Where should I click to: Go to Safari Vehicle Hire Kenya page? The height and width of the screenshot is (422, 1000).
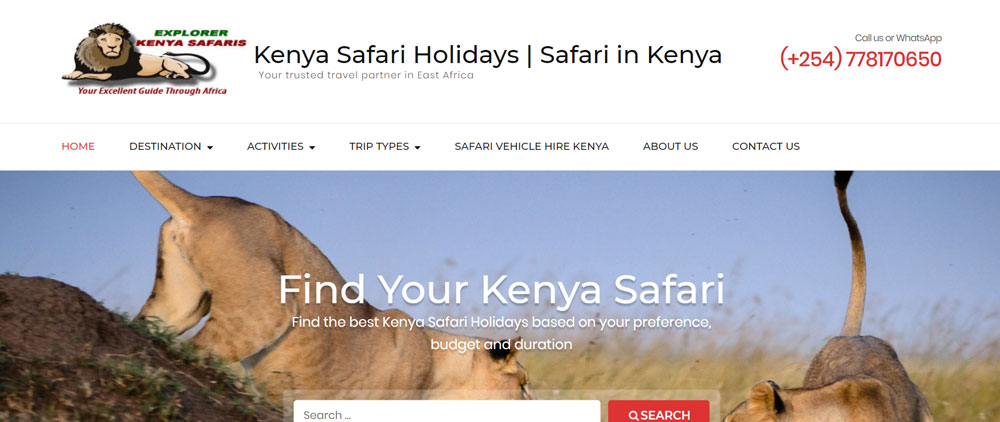pos(531,147)
